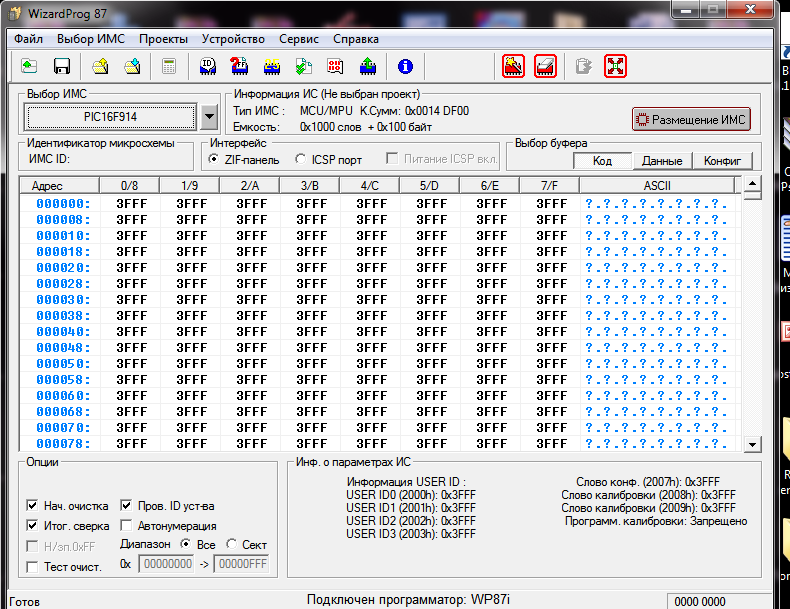Open the Выбор ИМС menu
This screenshot has width=790, height=609.
[91, 39]
